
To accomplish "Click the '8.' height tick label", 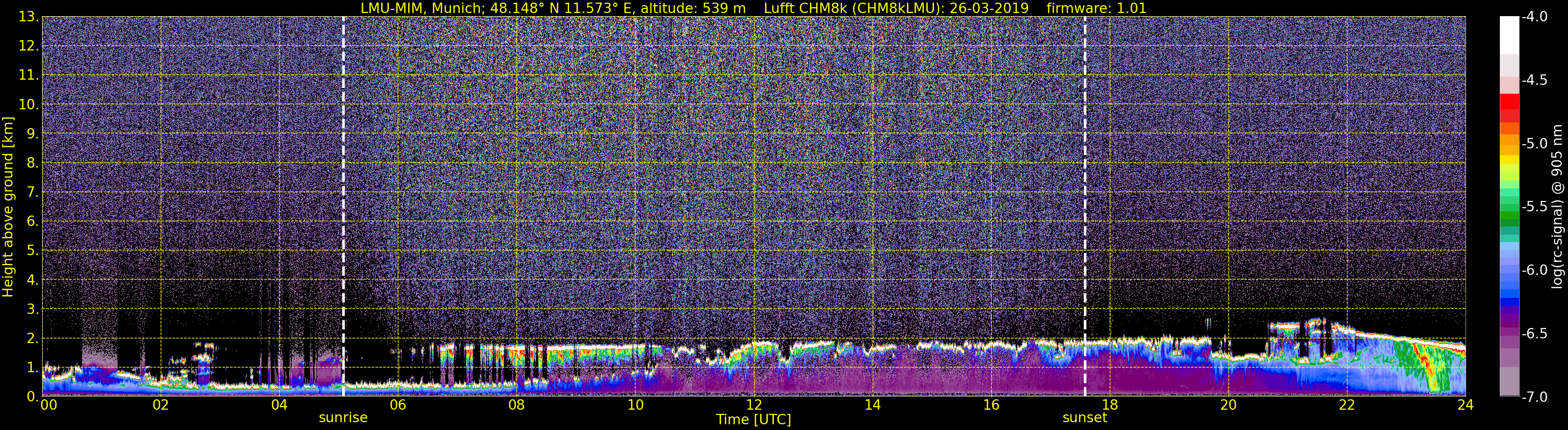I will point(33,163).
